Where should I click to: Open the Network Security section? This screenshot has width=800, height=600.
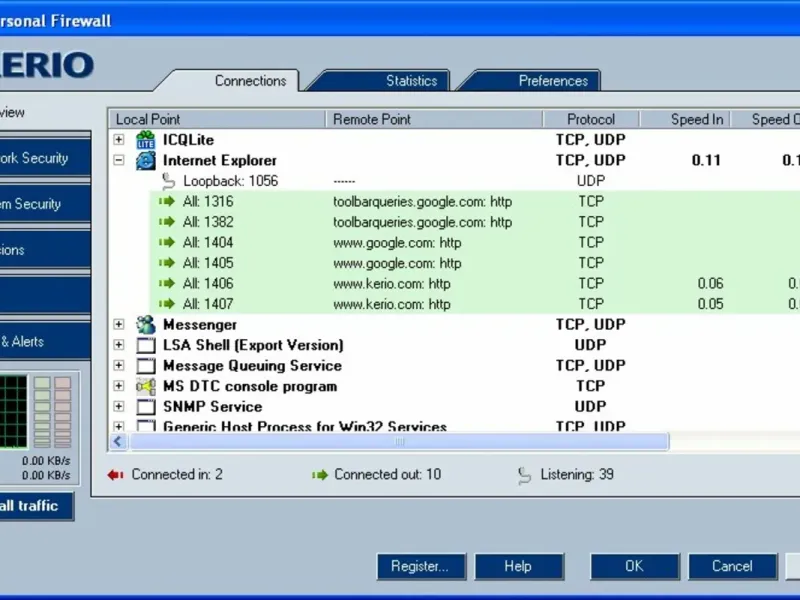(45, 158)
